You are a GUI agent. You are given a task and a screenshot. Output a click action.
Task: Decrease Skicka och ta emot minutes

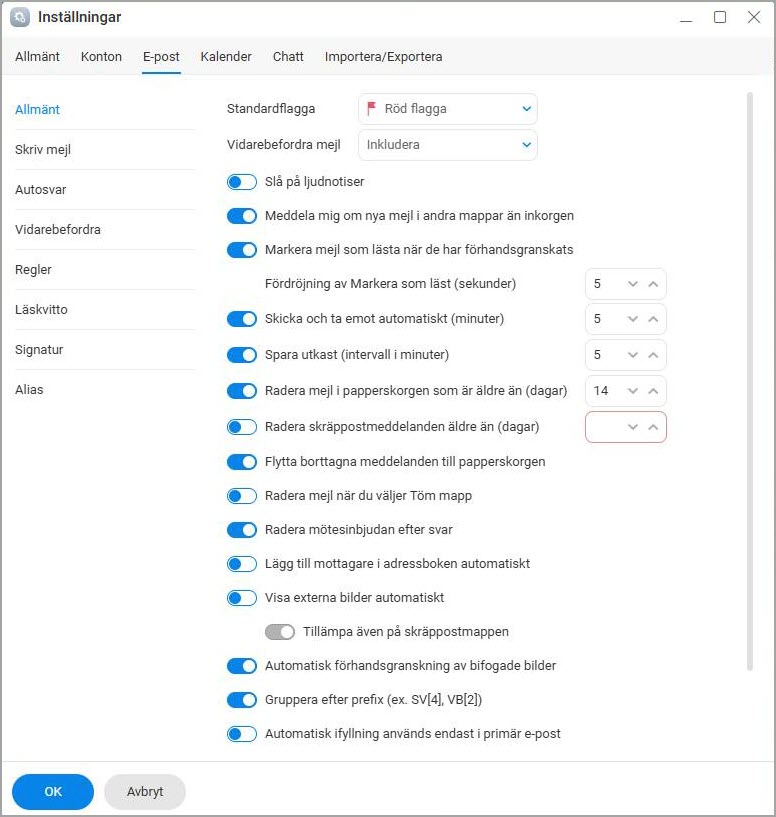click(633, 319)
